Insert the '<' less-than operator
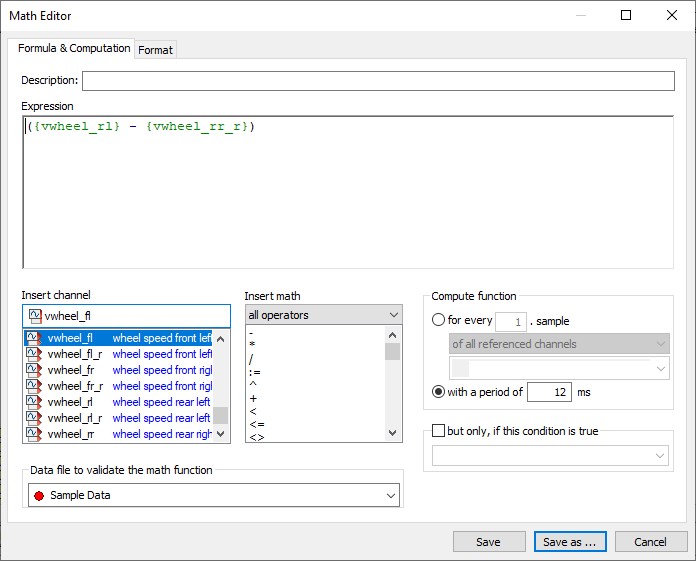 (253, 411)
